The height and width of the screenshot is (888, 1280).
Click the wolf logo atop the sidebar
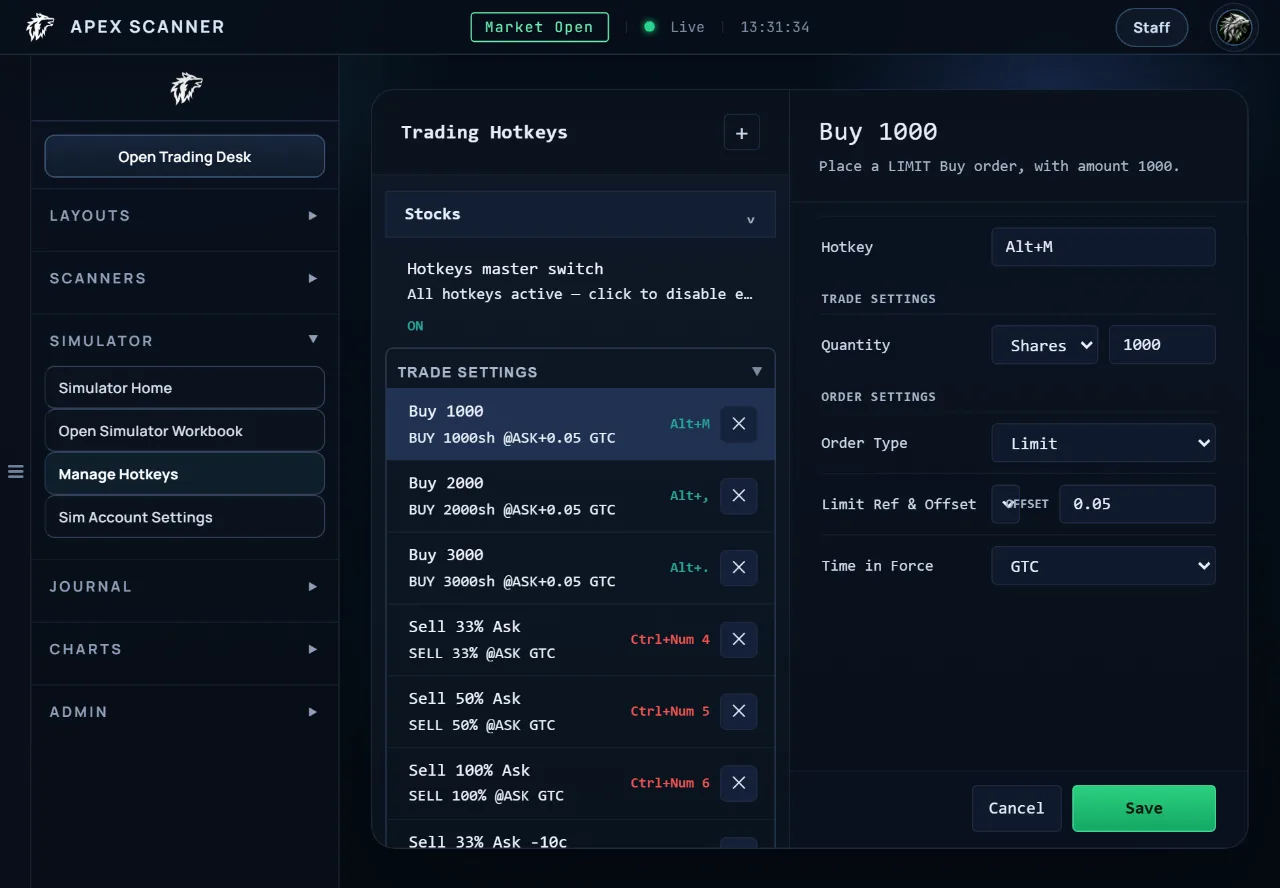pyautogui.click(x=186, y=88)
